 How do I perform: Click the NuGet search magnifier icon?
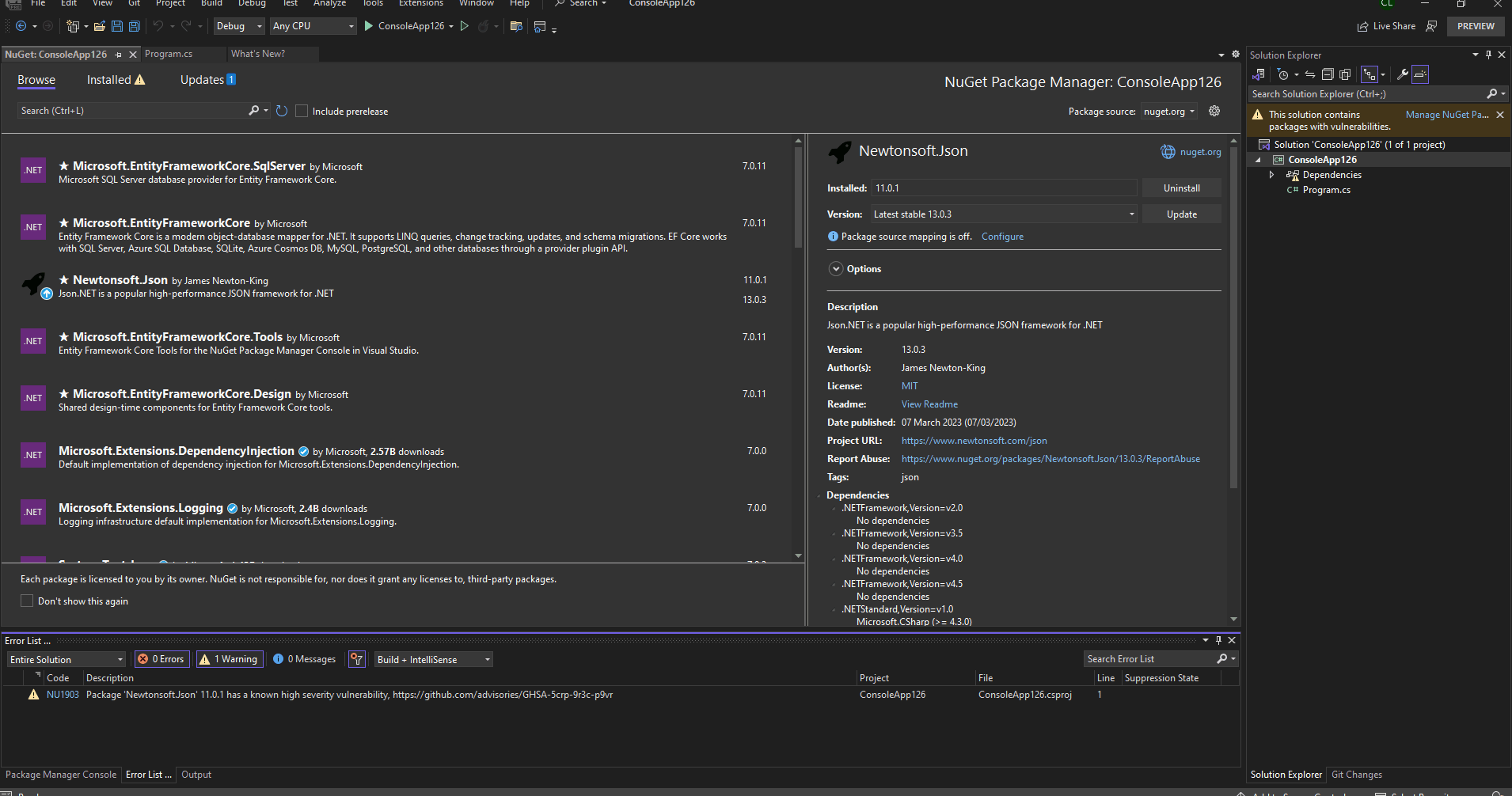[x=253, y=111]
